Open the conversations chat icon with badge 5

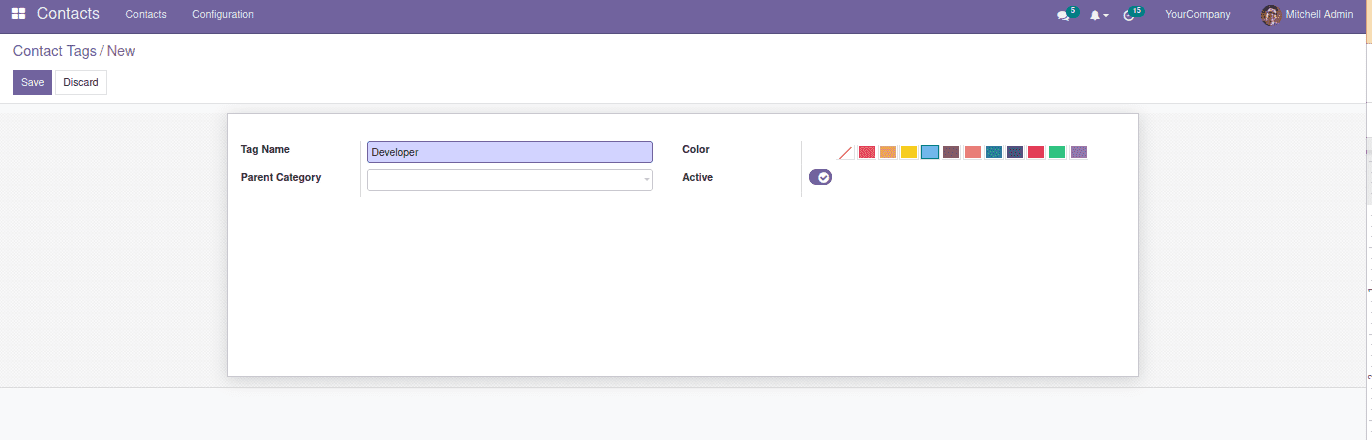click(x=1063, y=16)
